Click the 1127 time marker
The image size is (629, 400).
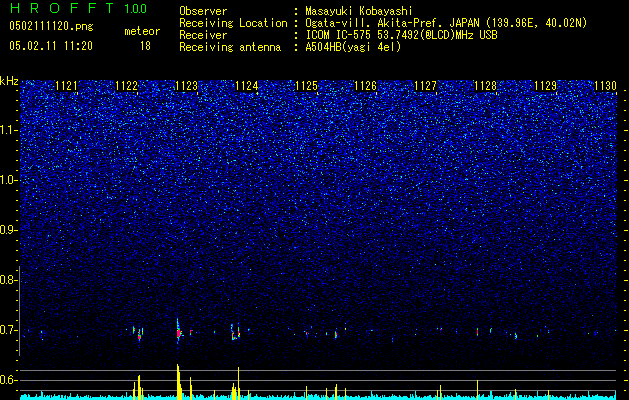point(425,86)
